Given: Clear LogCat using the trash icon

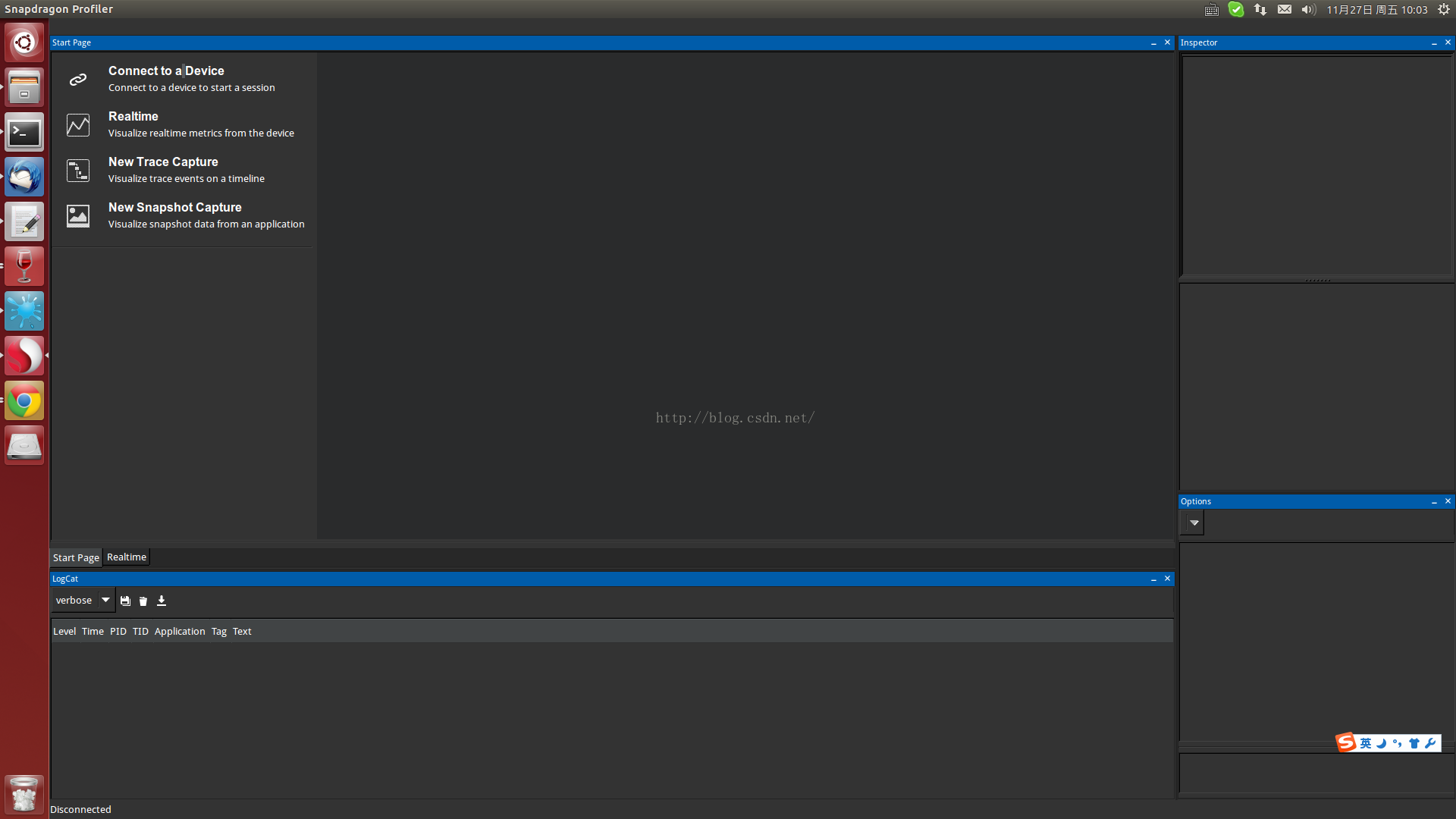Looking at the screenshot, I should tap(143, 601).
